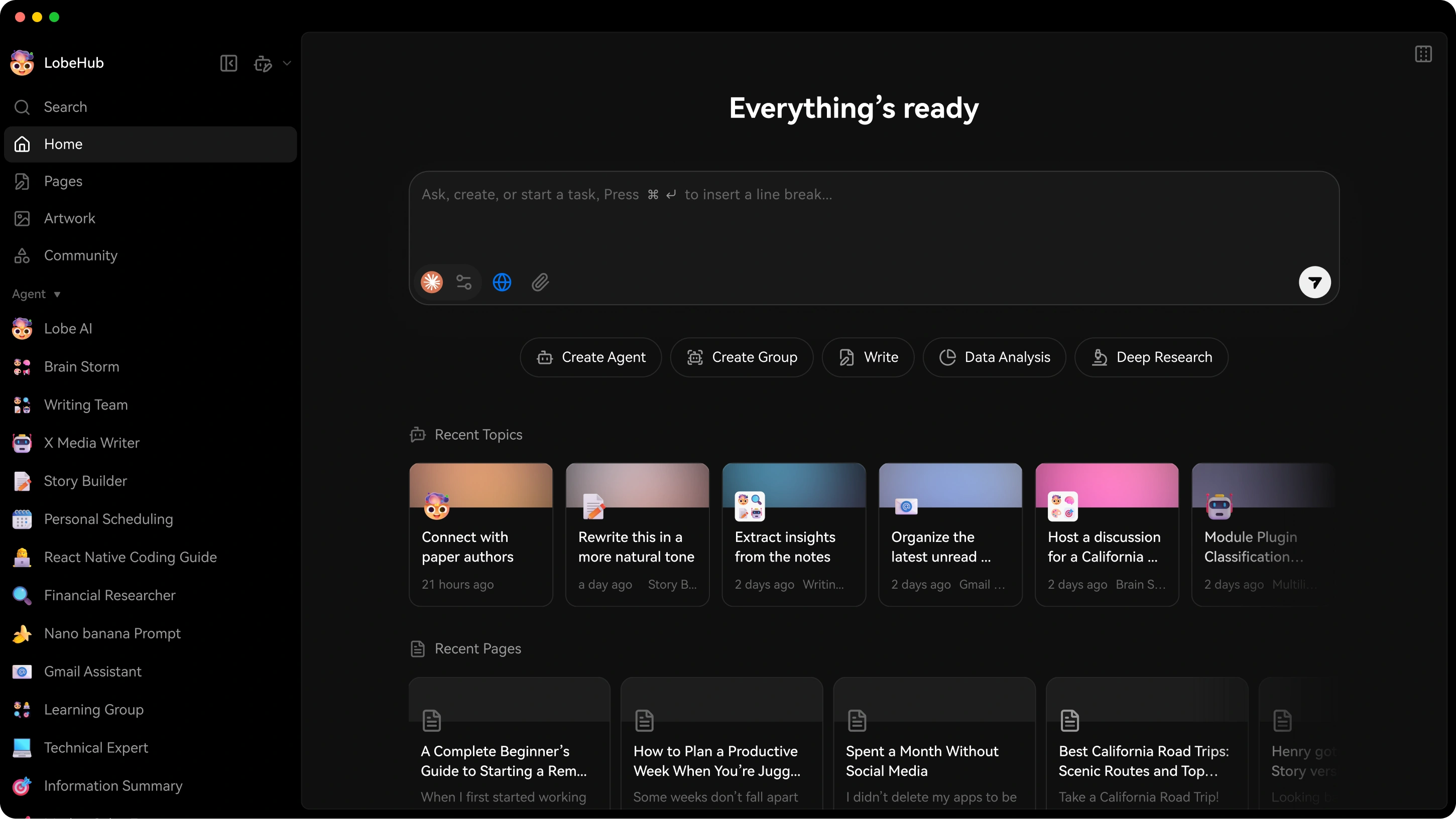Open the model selector icon in chat input
Viewport: 1456px width, 819px height.
432,282
